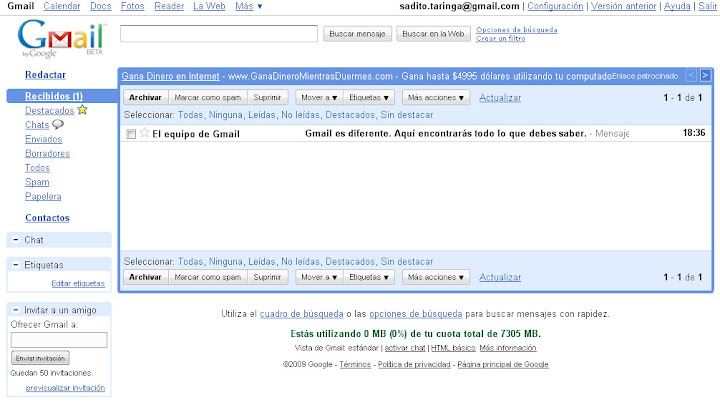This screenshot has height=405, width=720.
Task: Switch to HTML básico view
Action: [x=453, y=348]
